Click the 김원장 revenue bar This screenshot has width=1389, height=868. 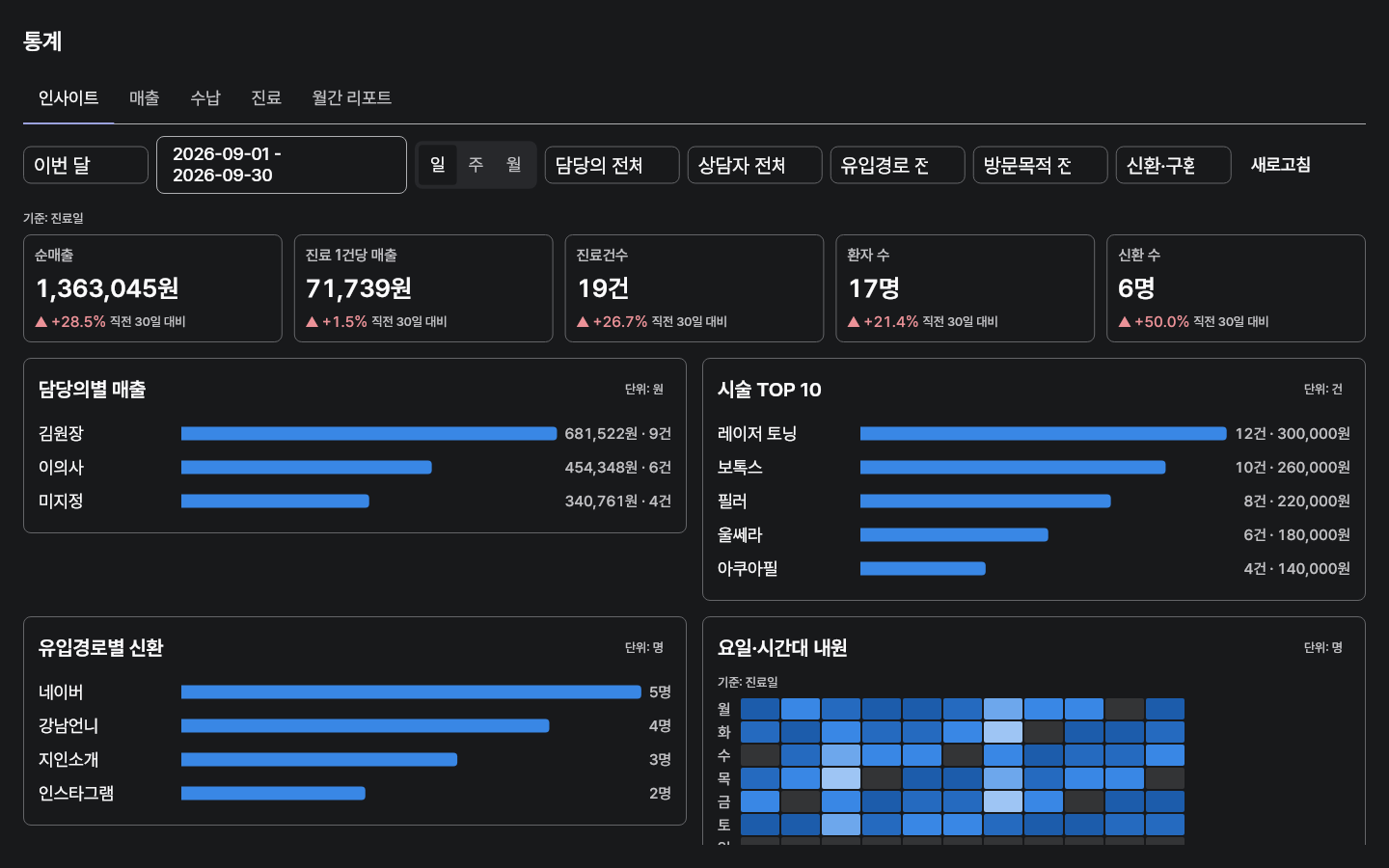pyautogui.click(x=369, y=434)
